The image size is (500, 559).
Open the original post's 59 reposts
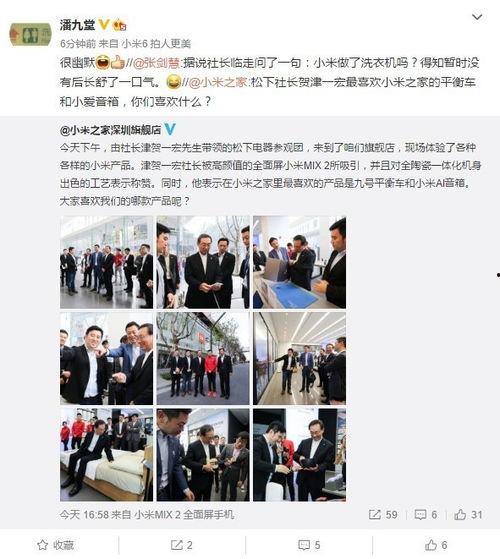click(x=383, y=514)
